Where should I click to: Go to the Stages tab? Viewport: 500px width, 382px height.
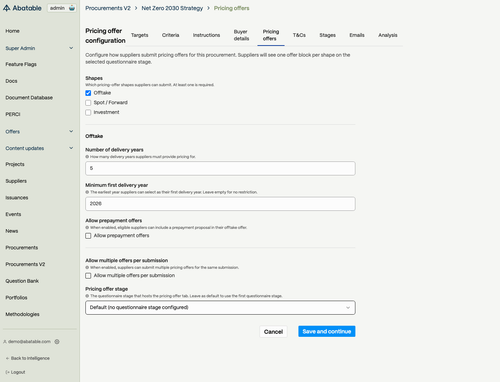(x=327, y=35)
